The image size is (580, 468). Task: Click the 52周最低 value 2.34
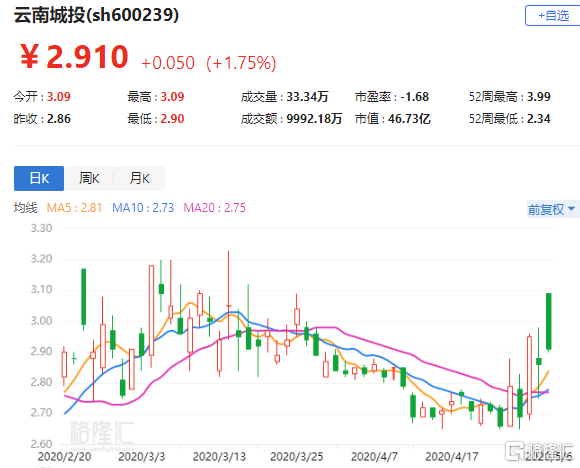[539, 119]
